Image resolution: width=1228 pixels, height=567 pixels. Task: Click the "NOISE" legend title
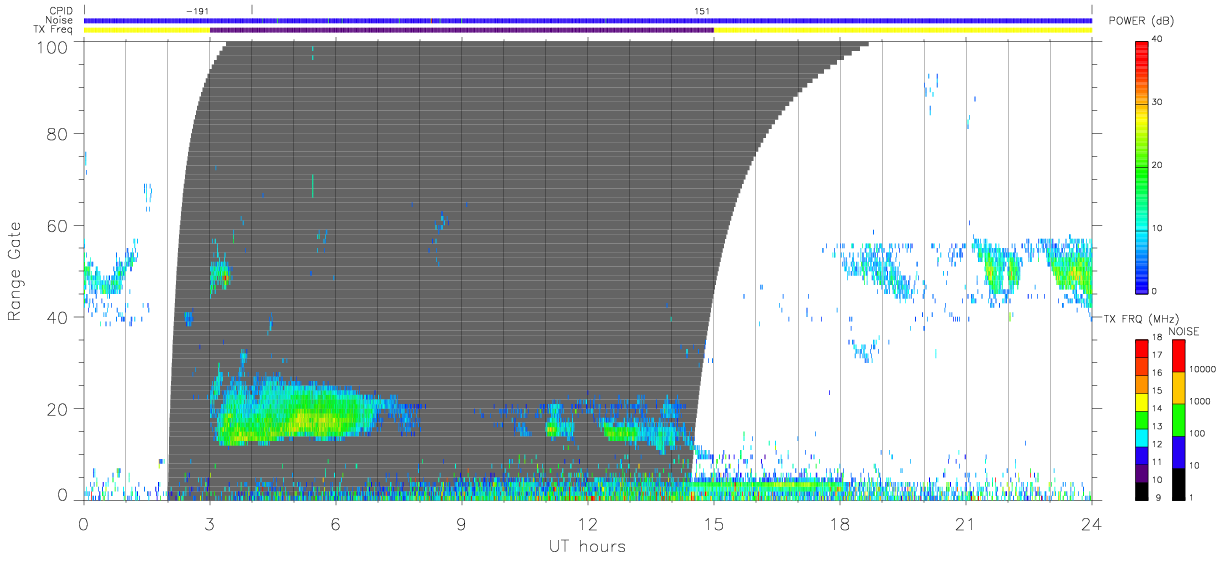pyautogui.click(x=1185, y=331)
